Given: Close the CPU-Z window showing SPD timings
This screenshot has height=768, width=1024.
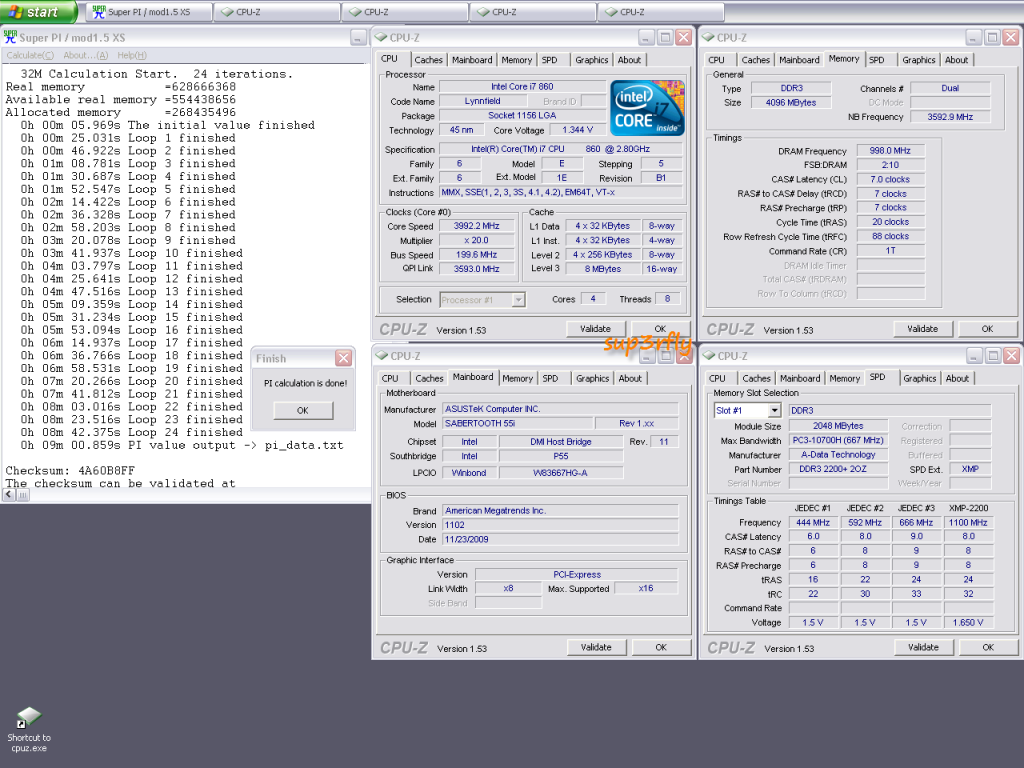Looking at the screenshot, I should pos(1011,356).
